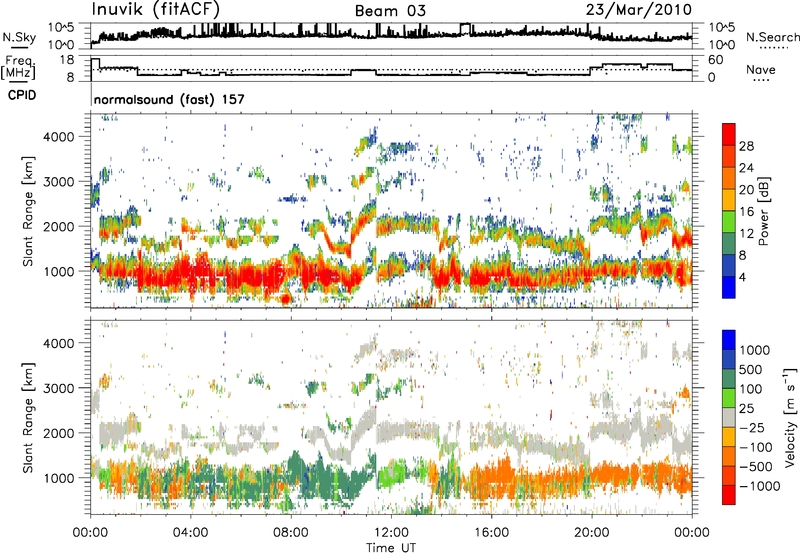Click the 'Nave' legend label
Viewport: 800px width, 554px height.
[761, 69]
